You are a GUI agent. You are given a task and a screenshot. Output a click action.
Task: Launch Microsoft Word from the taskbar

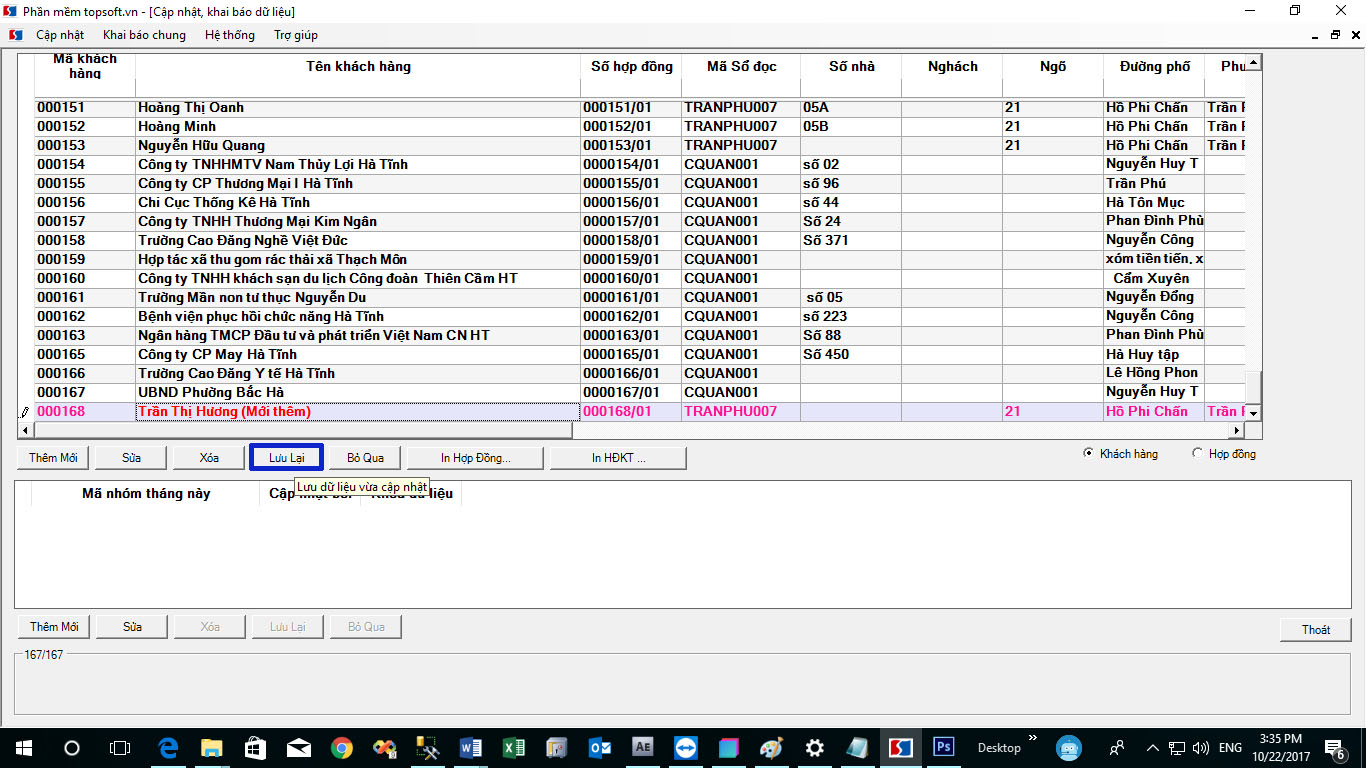click(471, 748)
